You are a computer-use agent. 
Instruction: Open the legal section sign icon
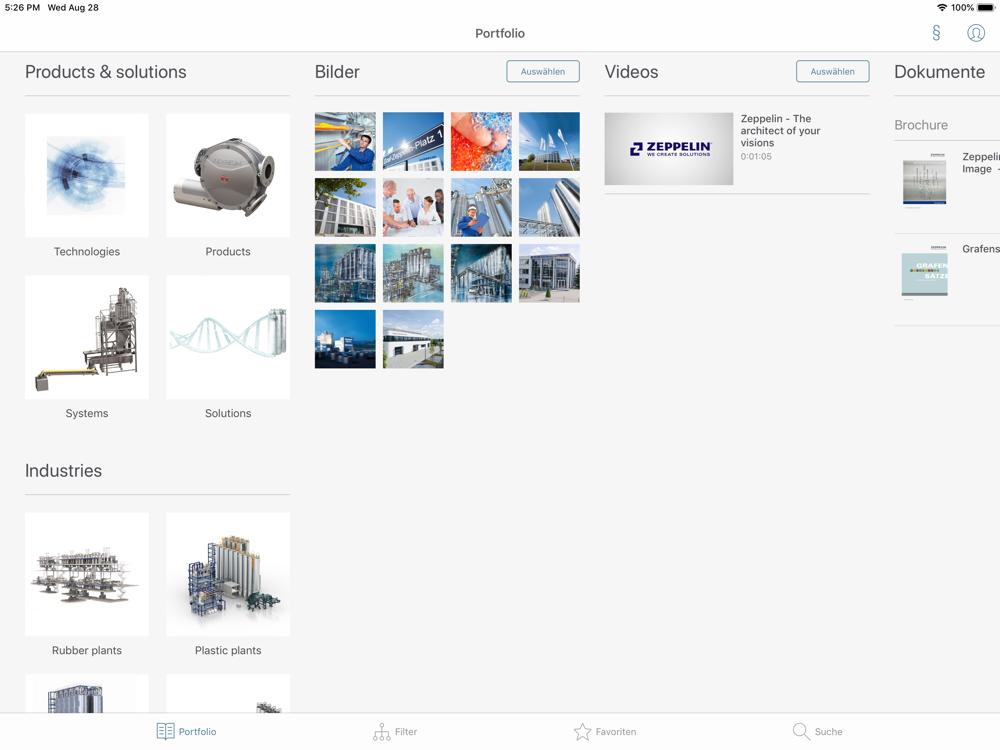point(936,33)
